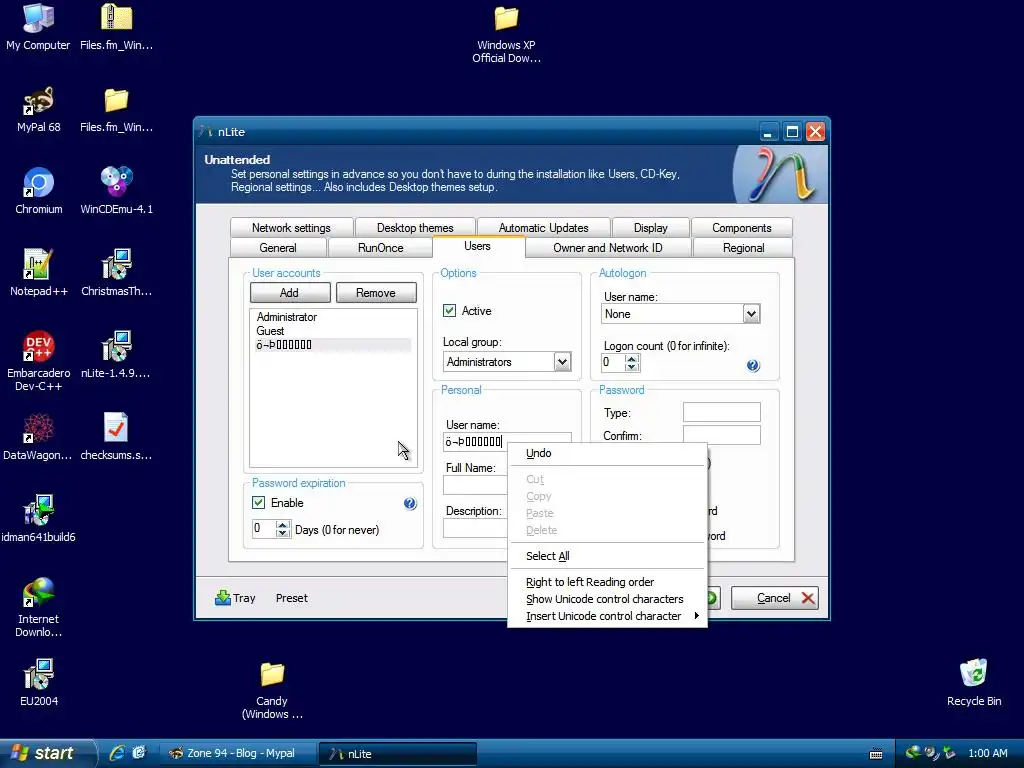The height and width of the screenshot is (768, 1024).
Task: Open Internet Download Manager desktop shortcut
Action: 38,607
